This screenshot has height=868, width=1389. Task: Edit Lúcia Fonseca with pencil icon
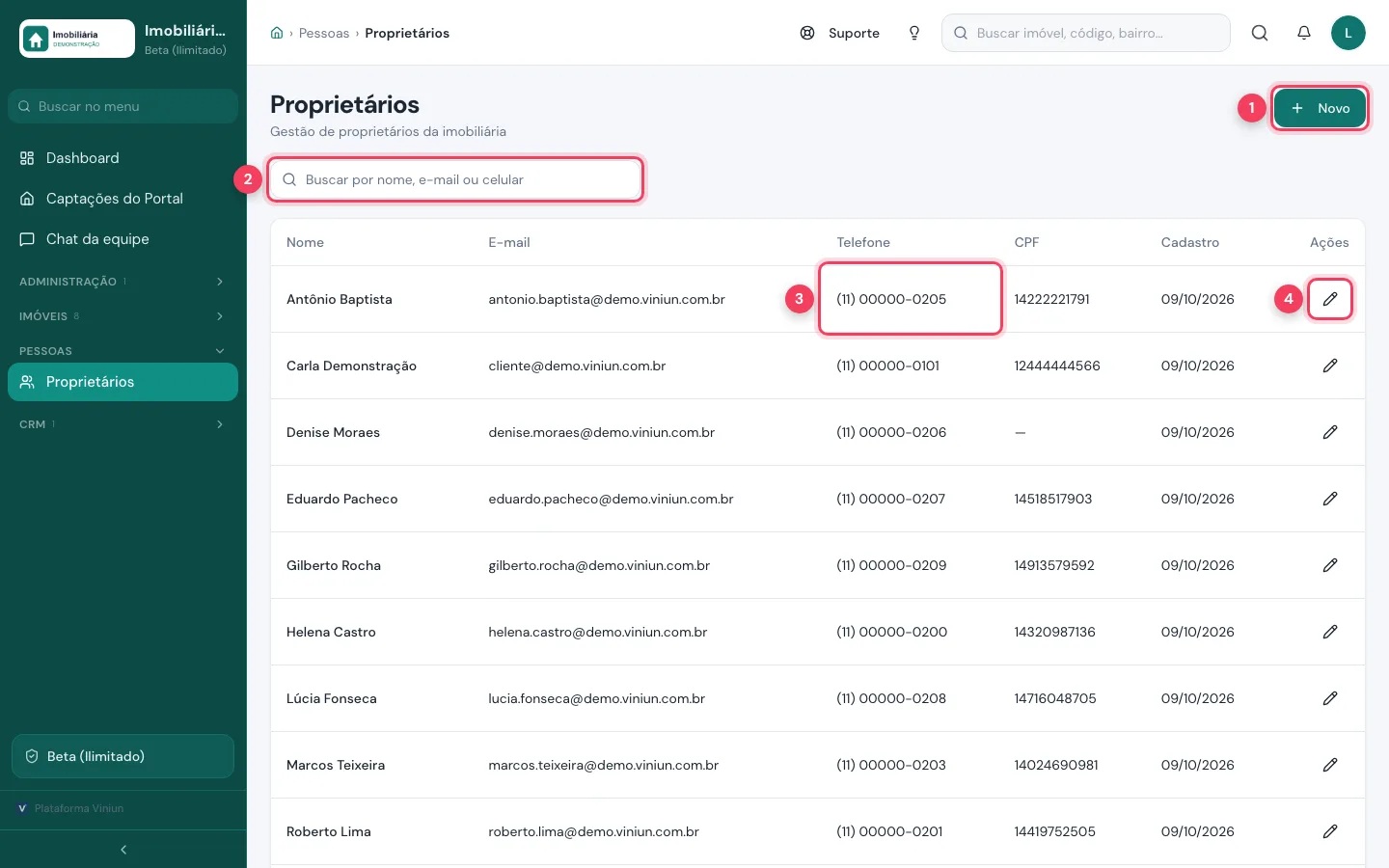(x=1330, y=698)
